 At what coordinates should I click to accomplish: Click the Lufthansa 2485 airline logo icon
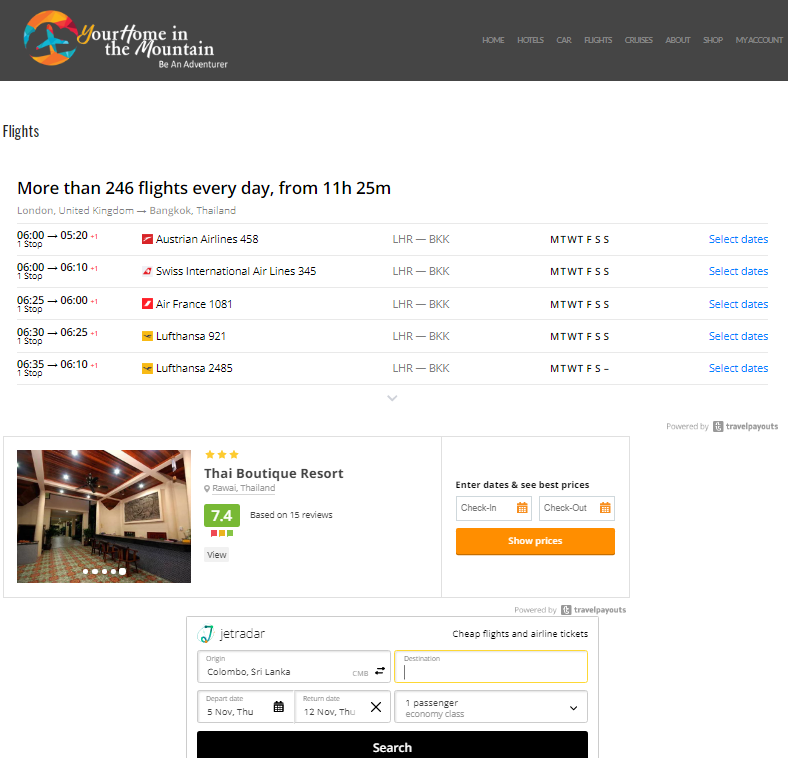(x=147, y=368)
